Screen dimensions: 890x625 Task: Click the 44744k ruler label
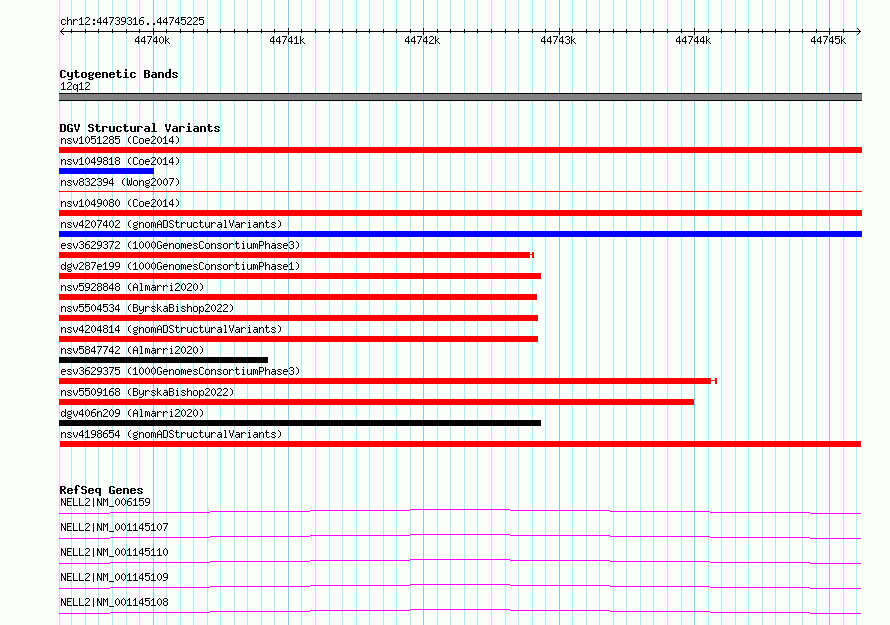point(693,40)
